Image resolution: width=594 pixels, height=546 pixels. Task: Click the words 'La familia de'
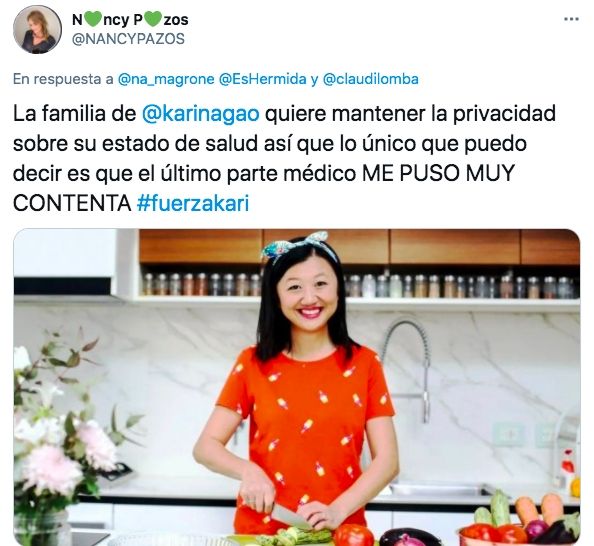(75, 114)
